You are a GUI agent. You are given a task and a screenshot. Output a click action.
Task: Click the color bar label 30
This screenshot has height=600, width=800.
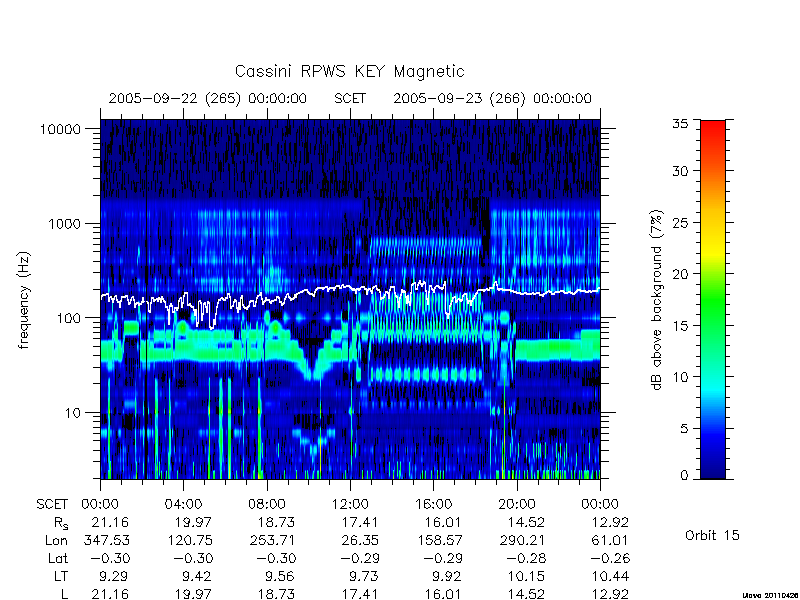point(680,171)
